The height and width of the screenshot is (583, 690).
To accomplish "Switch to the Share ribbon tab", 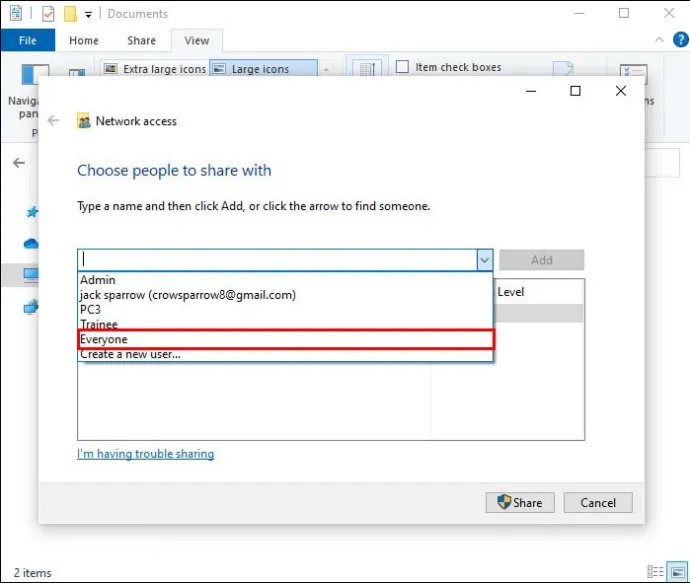I will pyautogui.click(x=141, y=40).
